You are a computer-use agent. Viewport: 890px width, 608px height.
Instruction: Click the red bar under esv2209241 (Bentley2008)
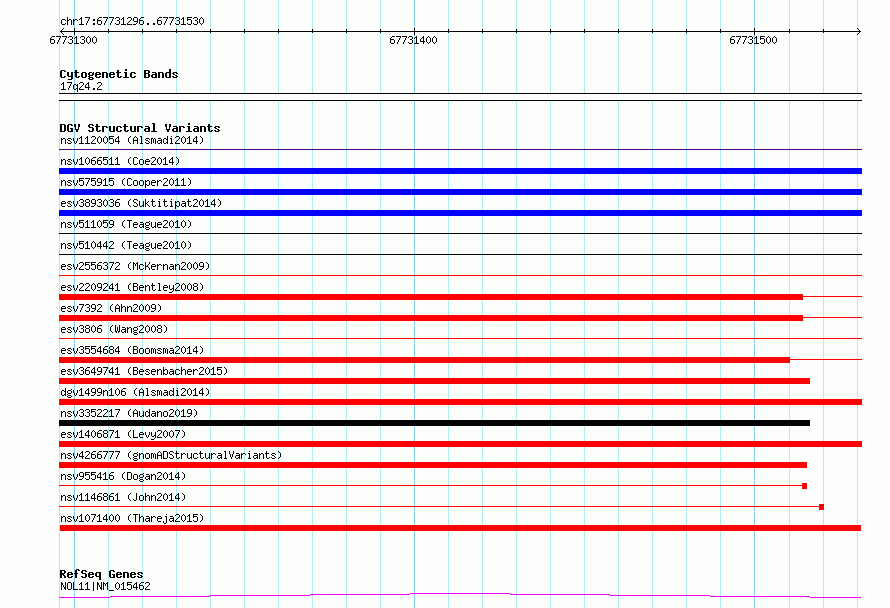pos(431,297)
